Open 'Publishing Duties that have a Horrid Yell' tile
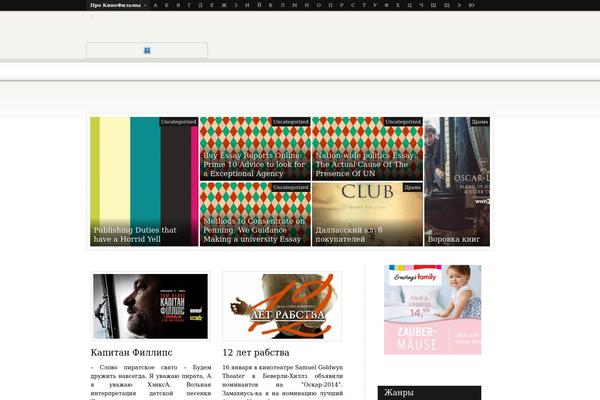Image resolution: width=600 pixels, height=400 pixels. [144, 181]
